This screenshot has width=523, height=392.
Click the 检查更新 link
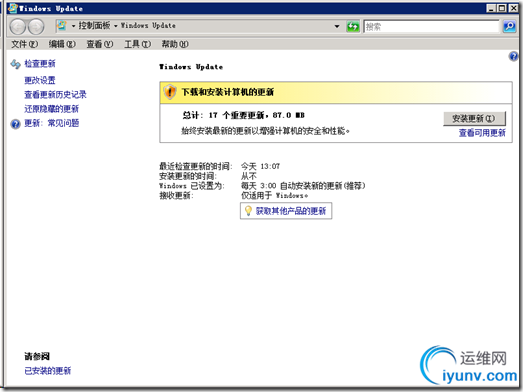pyautogui.click(x=40, y=64)
